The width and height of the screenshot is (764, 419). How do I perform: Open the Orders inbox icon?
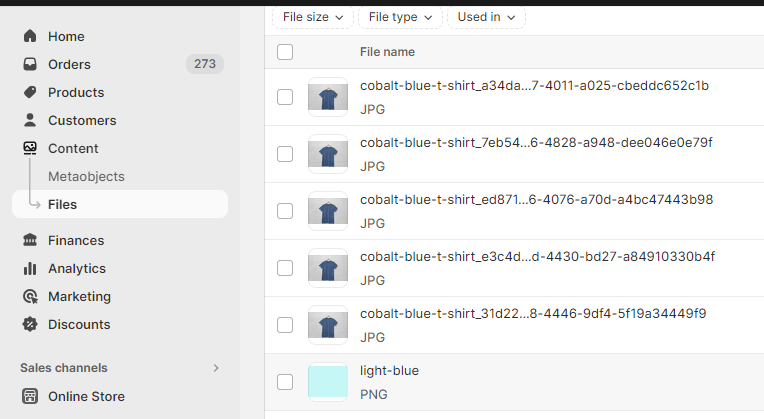point(29,64)
